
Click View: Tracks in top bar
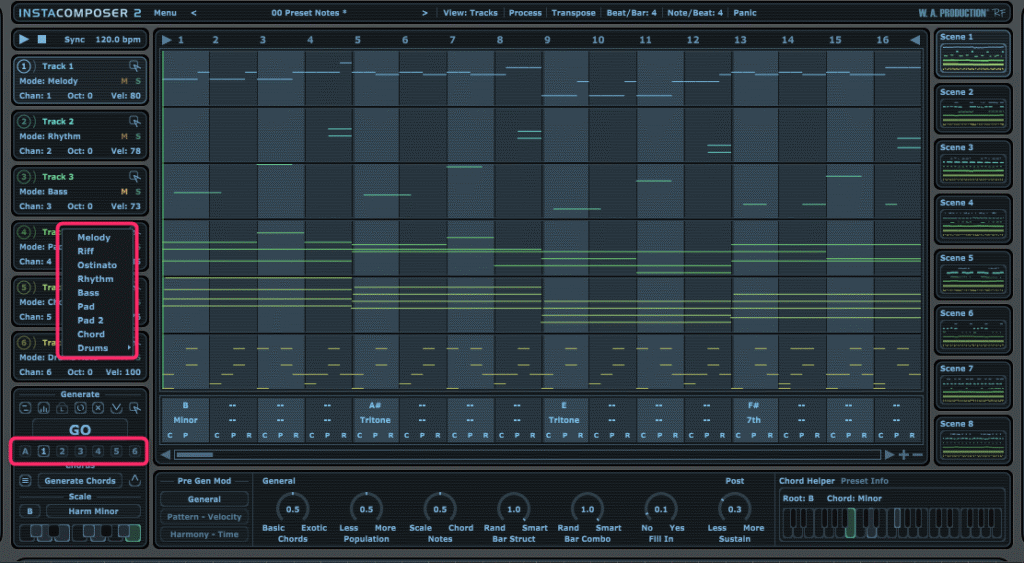[x=470, y=12]
